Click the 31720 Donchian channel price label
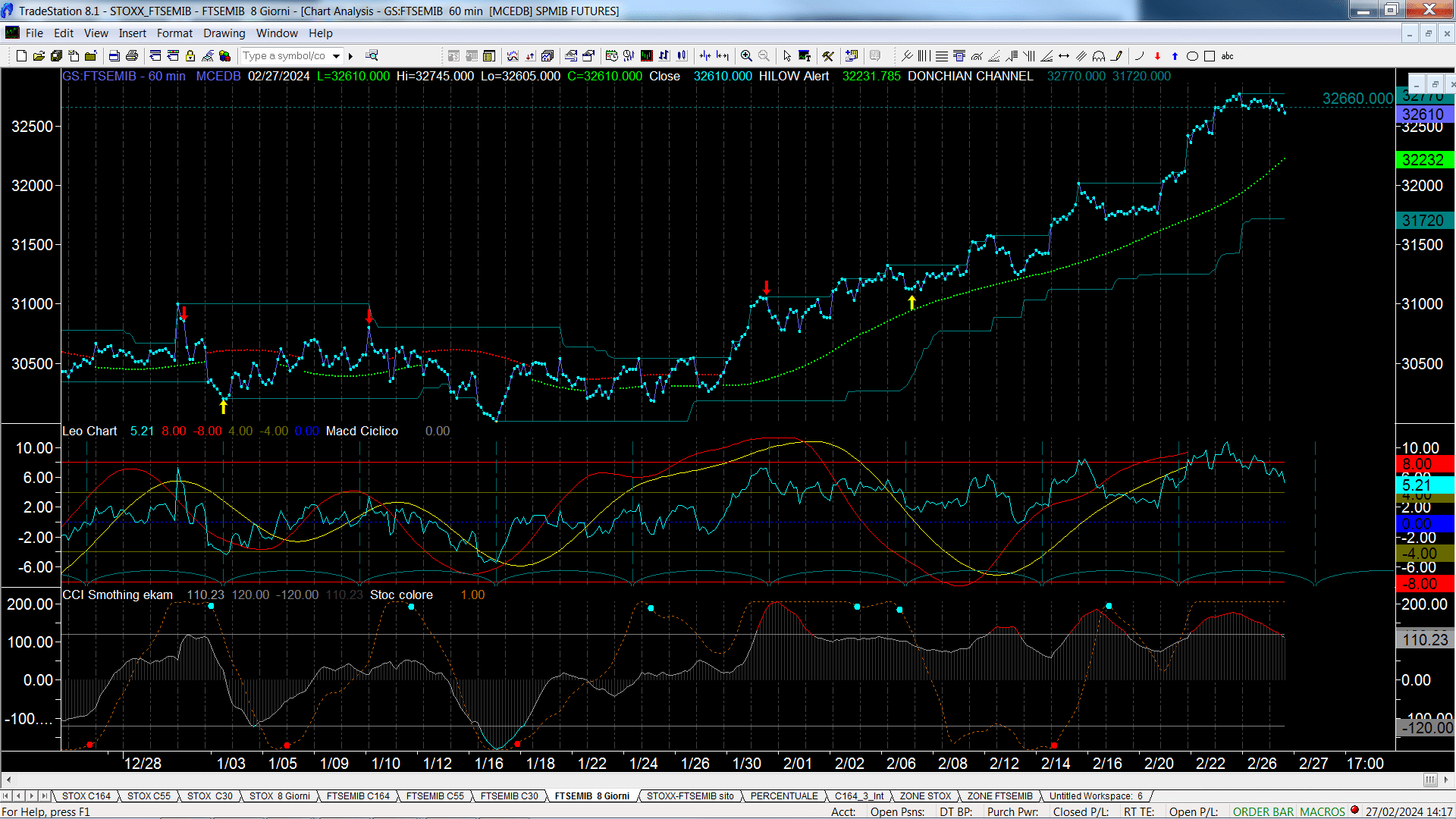The width and height of the screenshot is (1456, 819). 1424,221
